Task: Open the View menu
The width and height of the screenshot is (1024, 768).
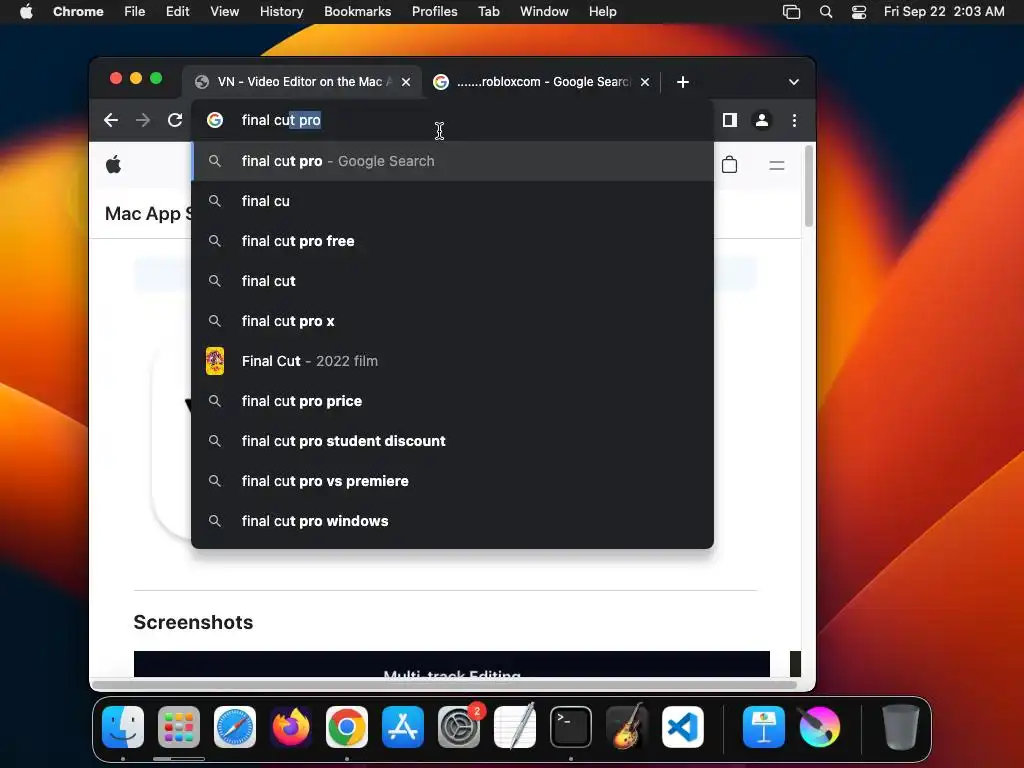Action: pos(224,11)
